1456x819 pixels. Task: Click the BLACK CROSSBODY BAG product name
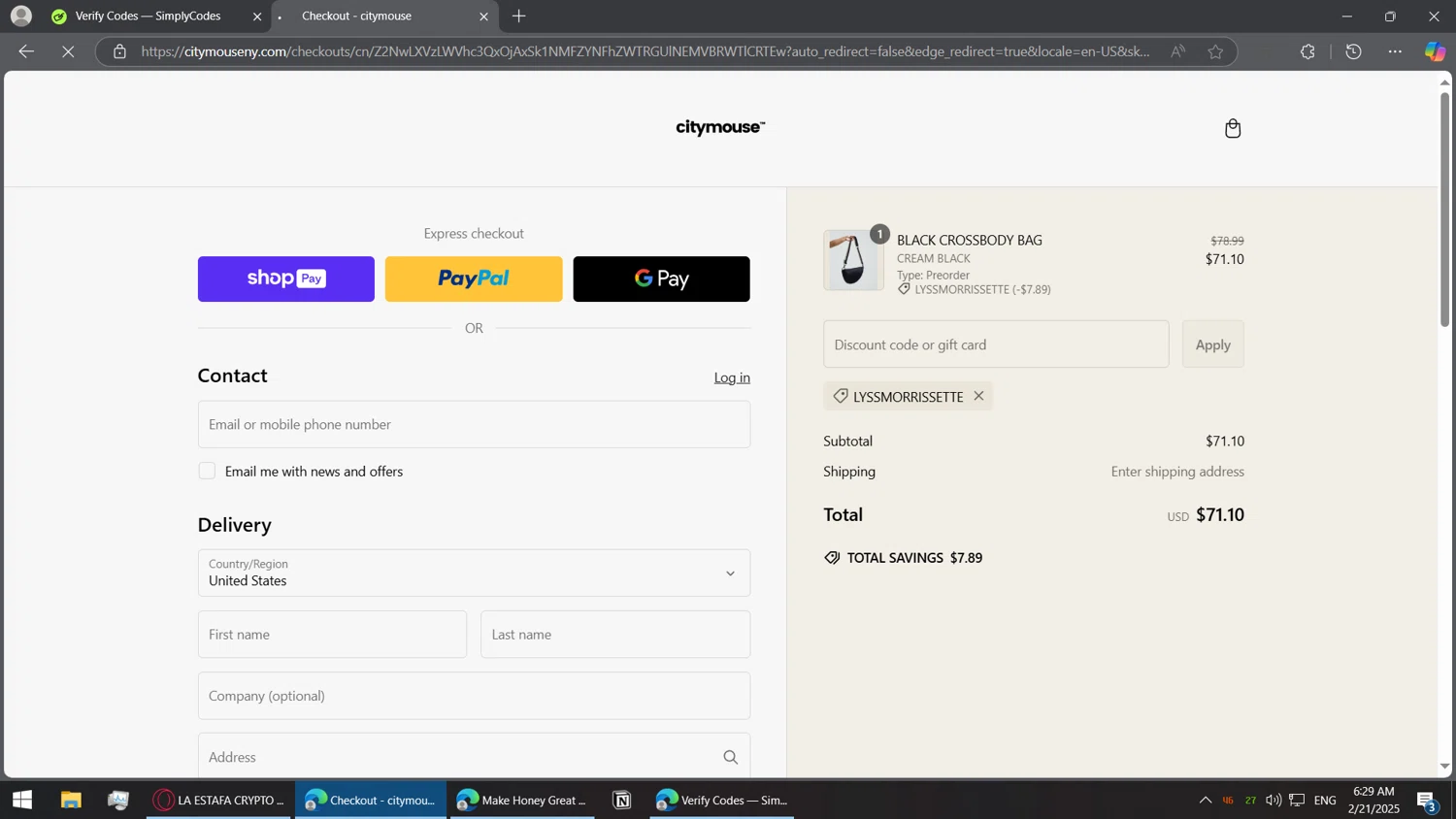[x=969, y=241]
